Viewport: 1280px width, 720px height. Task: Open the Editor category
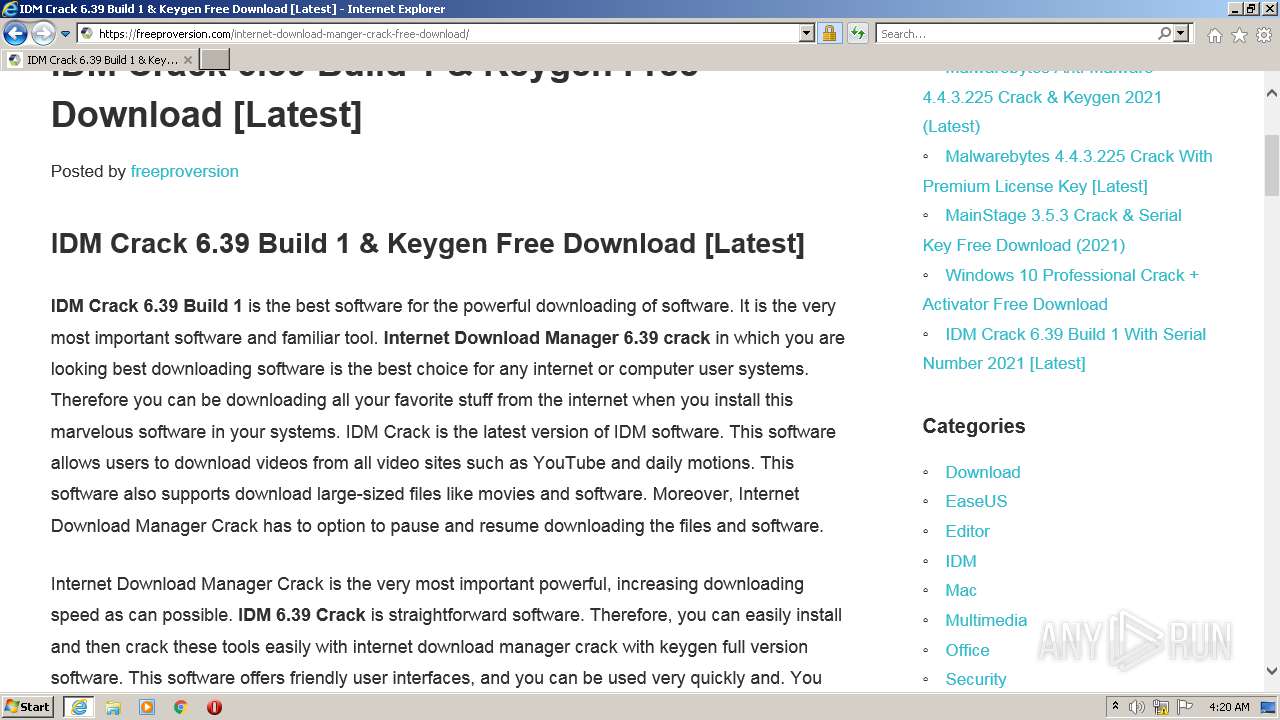[967, 531]
